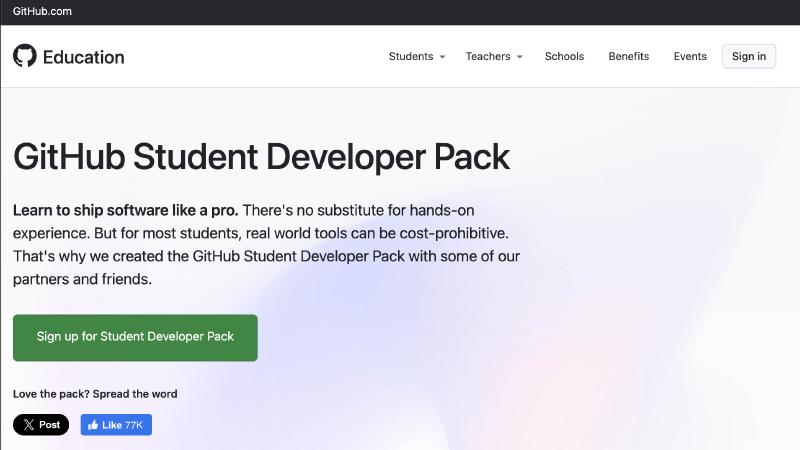Open the Benefits page
Image resolution: width=800 pixels, height=450 pixels.
629,56
